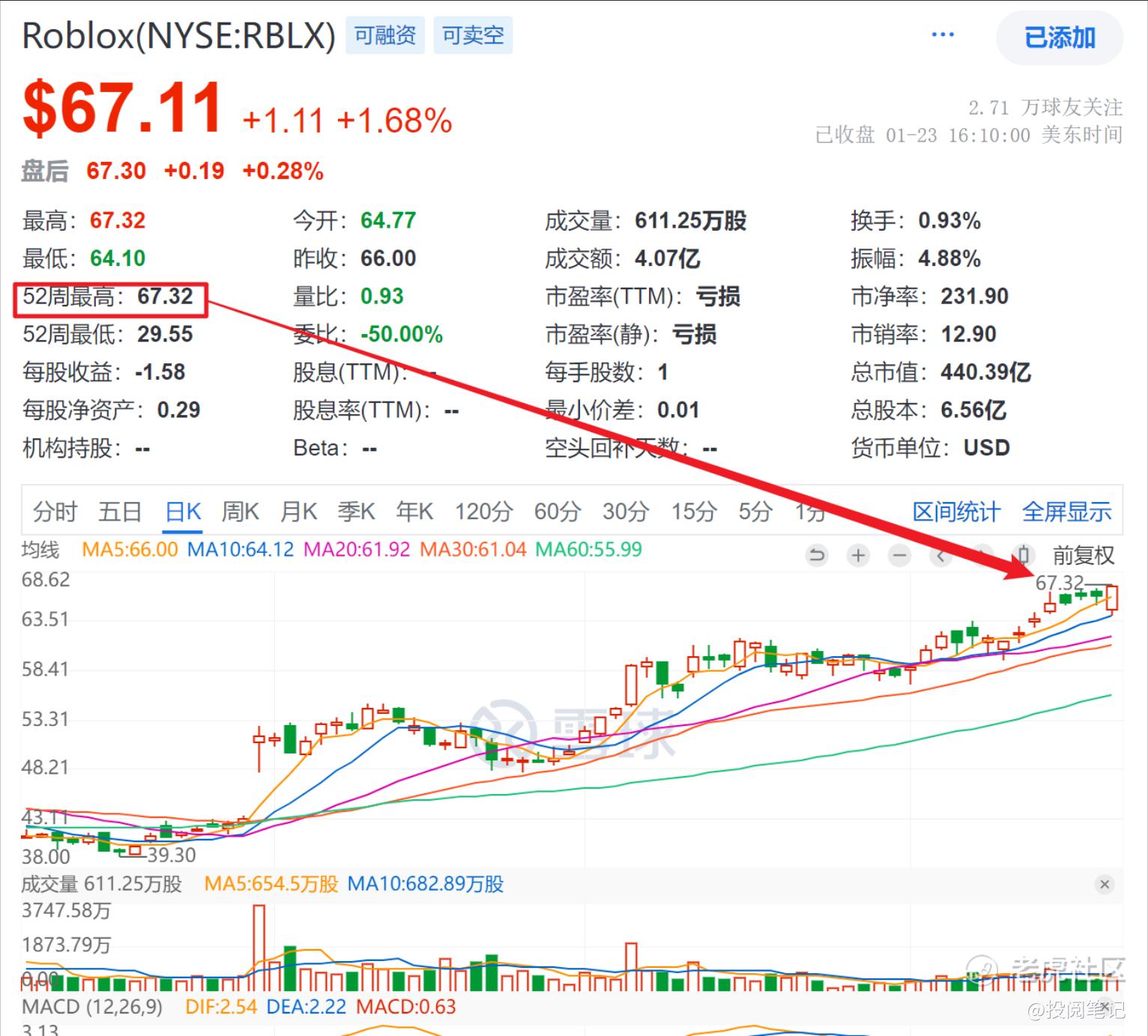Select the 月K monthly candlestick tab
The height and width of the screenshot is (1036, 1148).
[298, 512]
